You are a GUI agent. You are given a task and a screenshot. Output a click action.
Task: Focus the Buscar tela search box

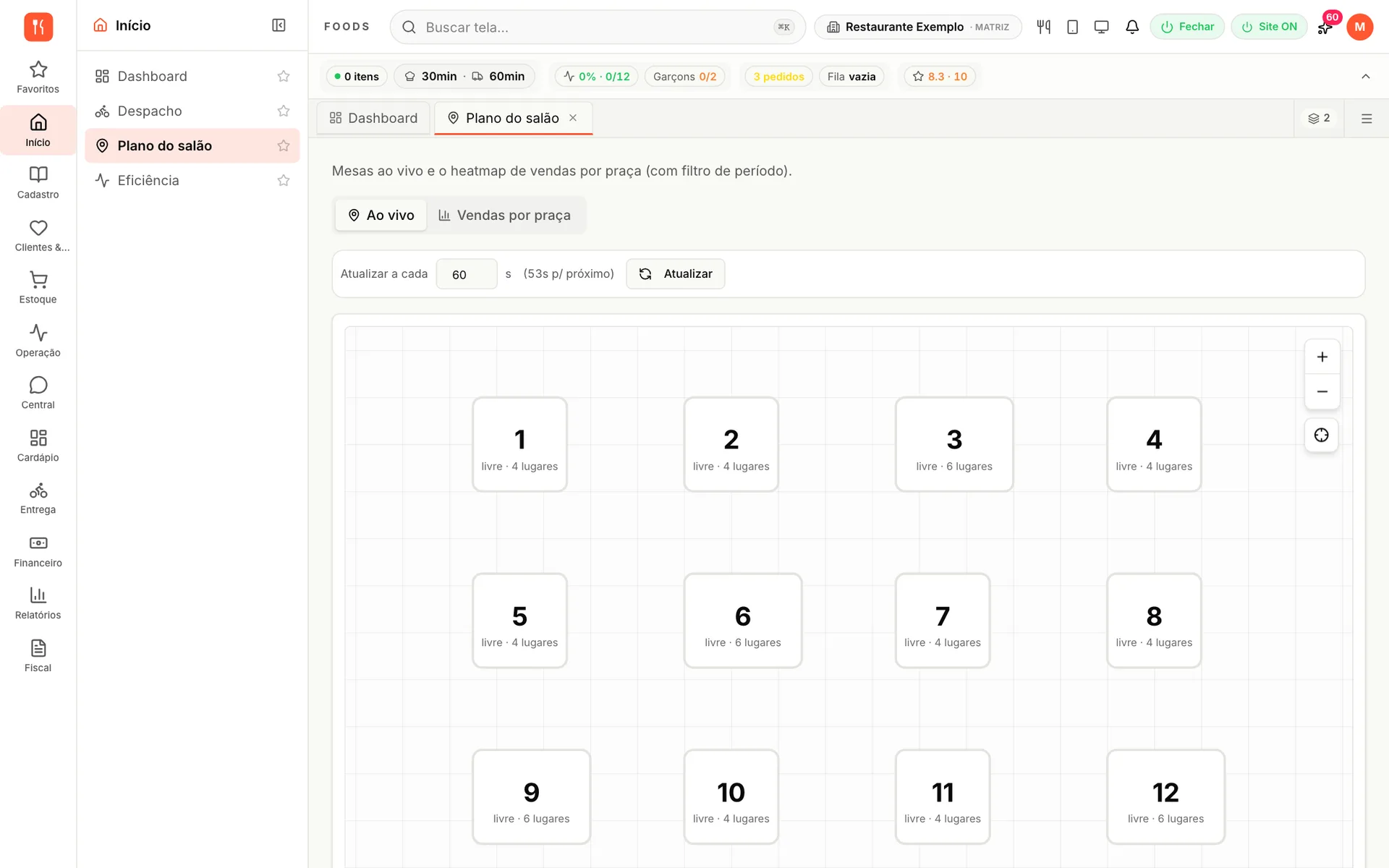(598, 27)
